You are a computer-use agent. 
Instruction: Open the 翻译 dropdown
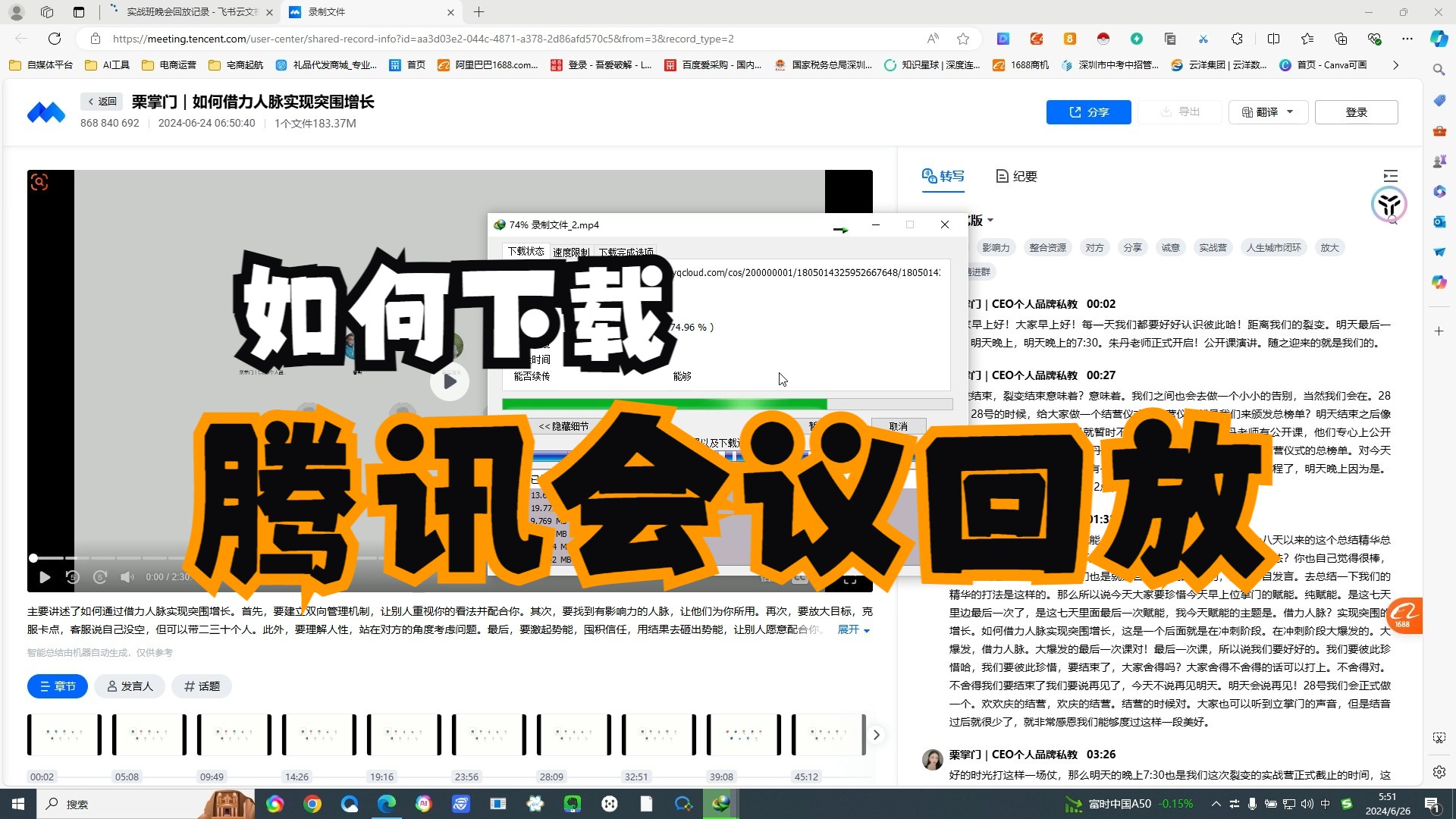tap(1268, 112)
